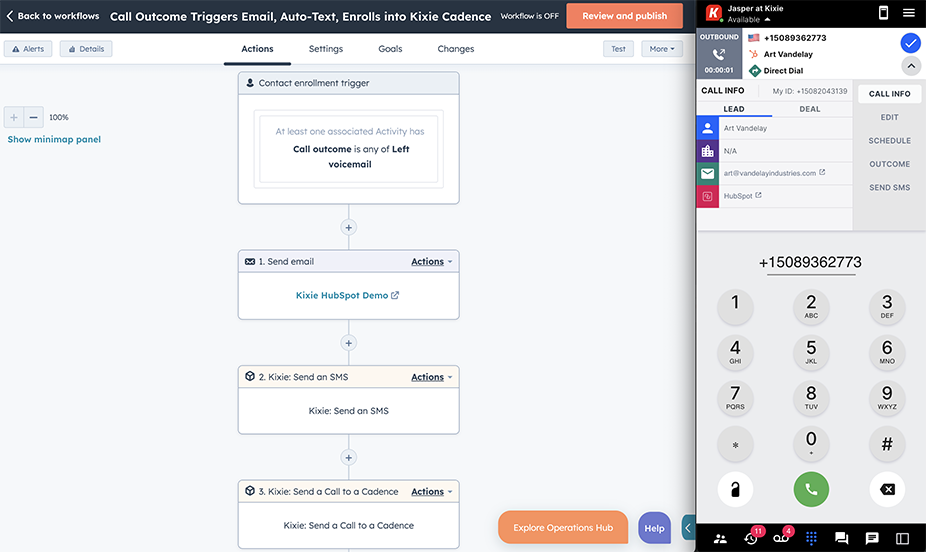Open call history icon with 11 badge

[x=751, y=537]
